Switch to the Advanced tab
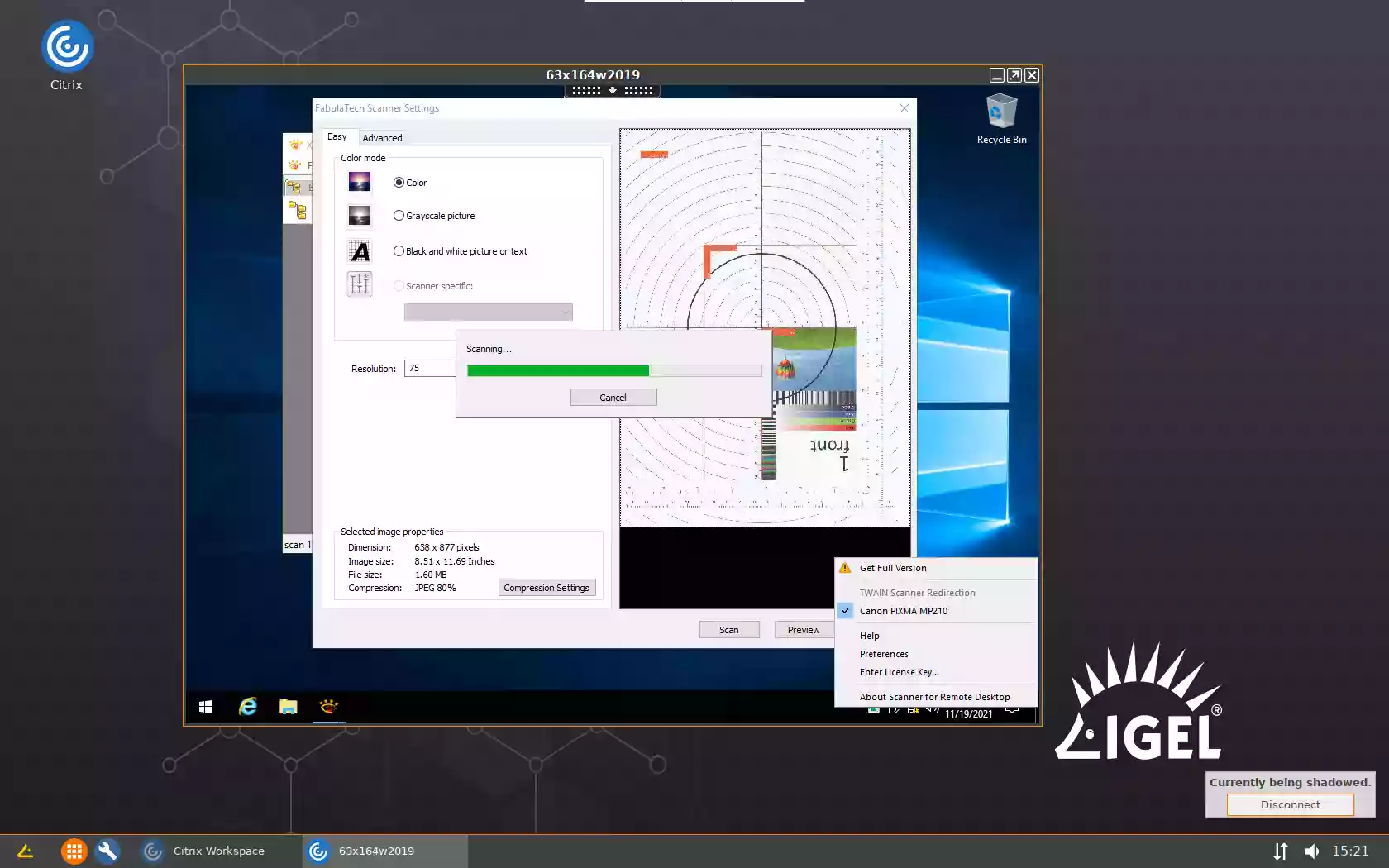The image size is (1389, 868). (382, 138)
